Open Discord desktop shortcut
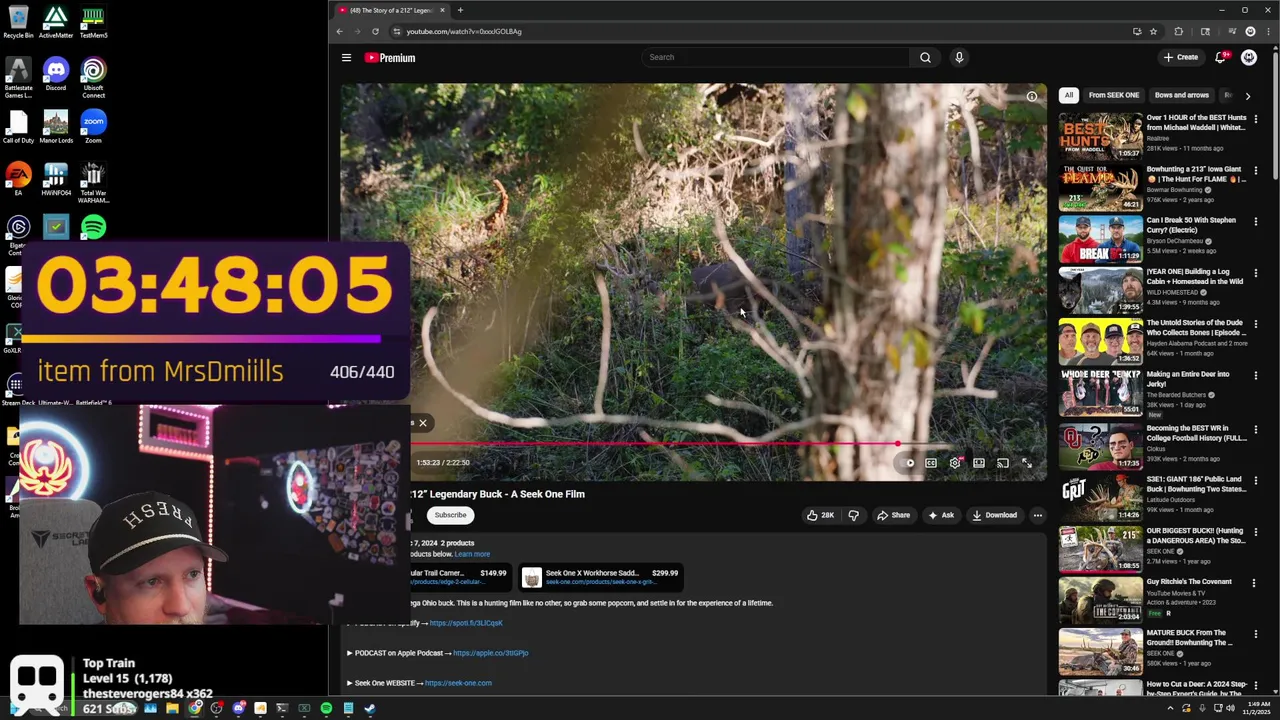The width and height of the screenshot is (1280, 720). (x=56, y=75)
